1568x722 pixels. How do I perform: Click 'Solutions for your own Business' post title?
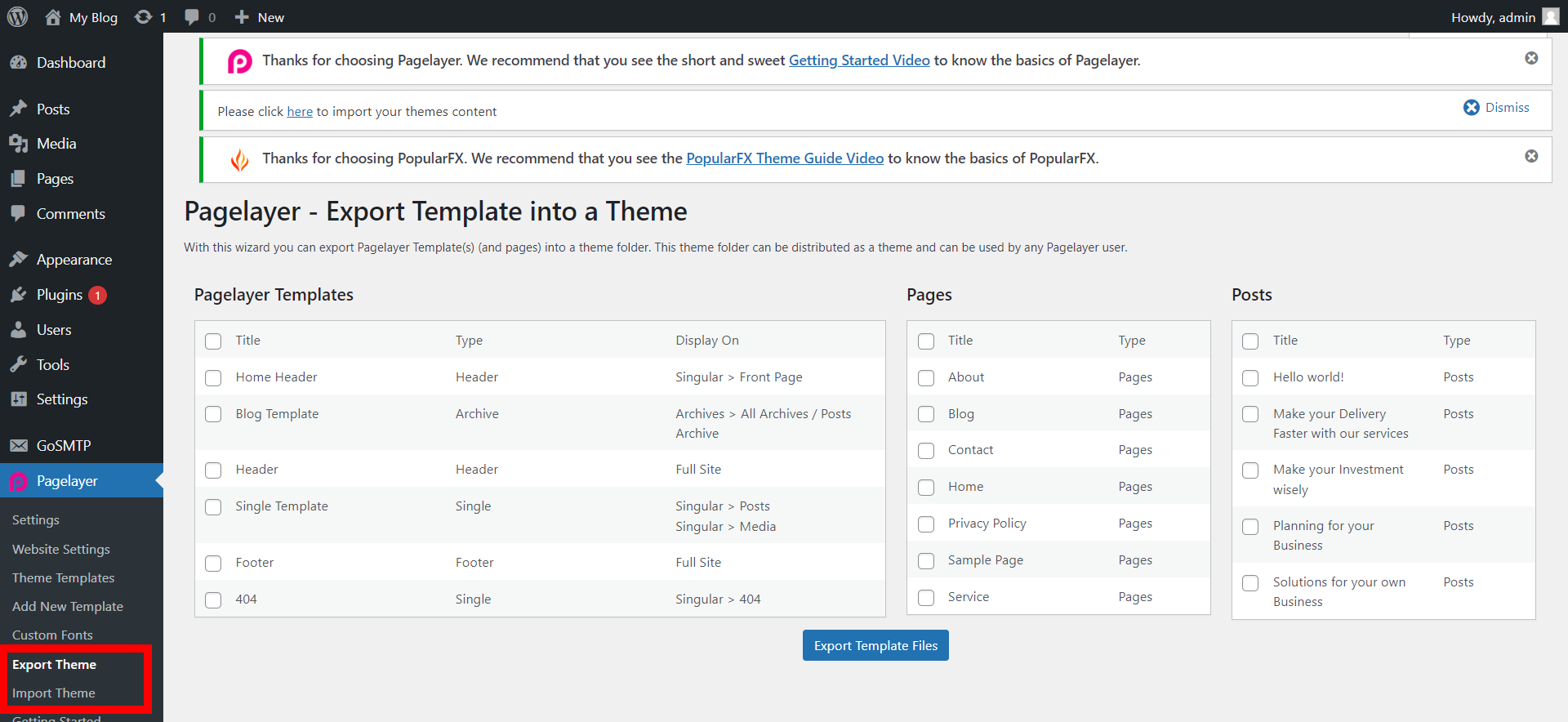[1339, 592]
